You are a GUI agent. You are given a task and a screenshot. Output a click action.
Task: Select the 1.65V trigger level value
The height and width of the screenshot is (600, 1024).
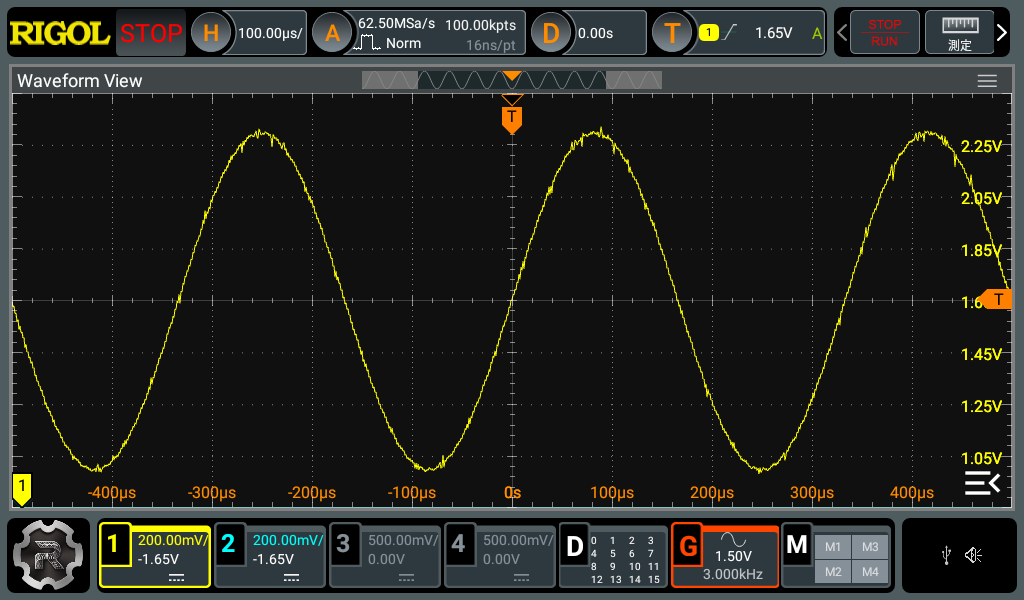[773, 33]
